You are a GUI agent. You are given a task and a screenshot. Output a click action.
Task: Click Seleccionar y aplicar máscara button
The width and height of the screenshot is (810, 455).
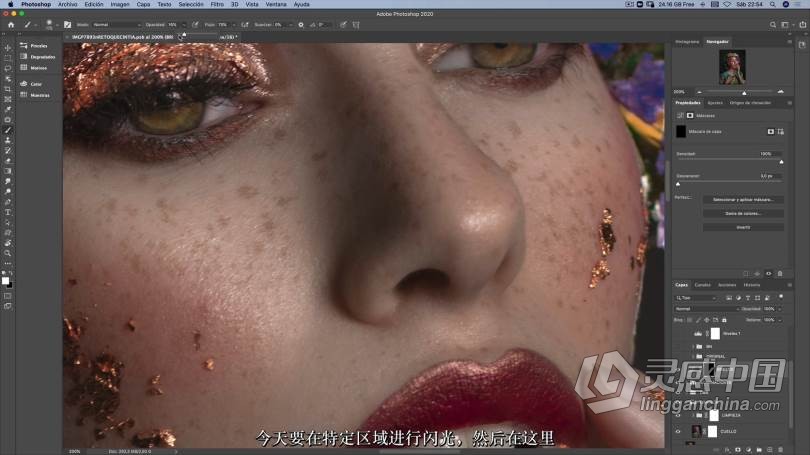[x=743, y=199]
